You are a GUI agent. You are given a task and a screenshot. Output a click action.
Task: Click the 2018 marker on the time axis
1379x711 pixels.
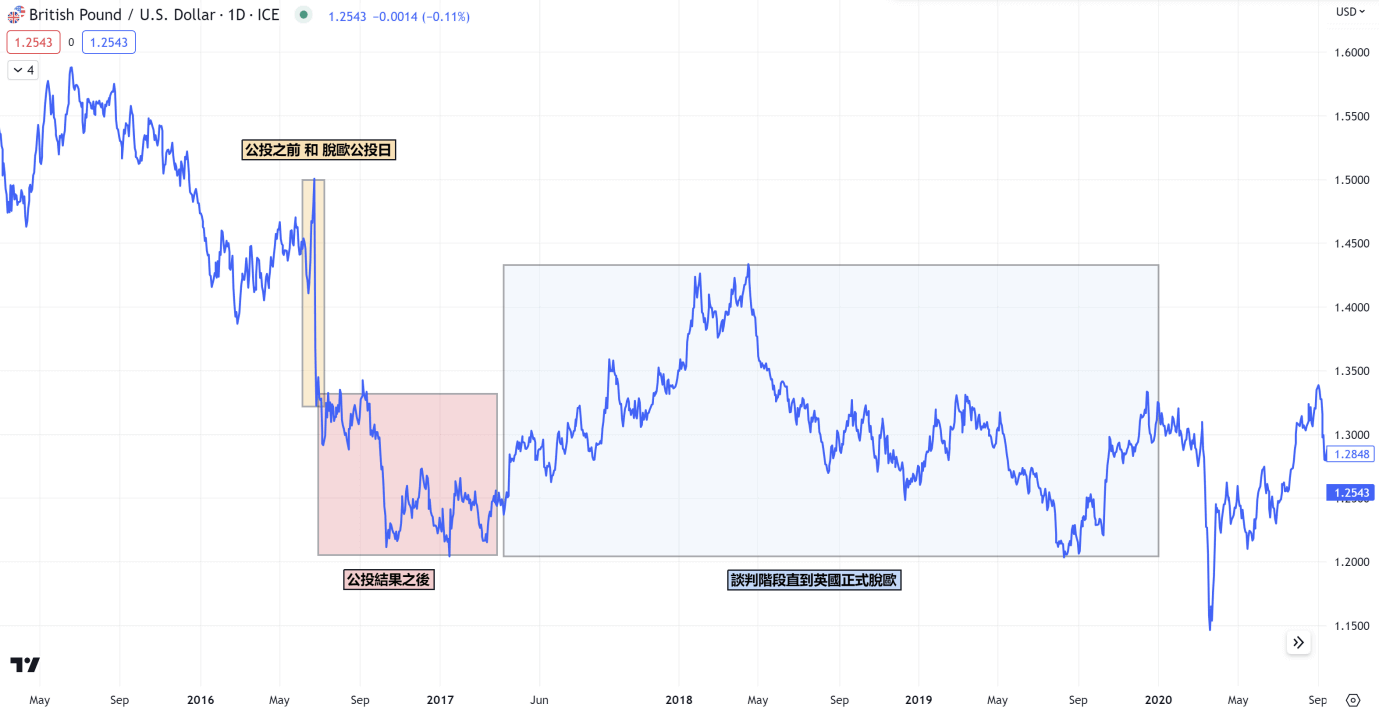click(x=679, y=700)
